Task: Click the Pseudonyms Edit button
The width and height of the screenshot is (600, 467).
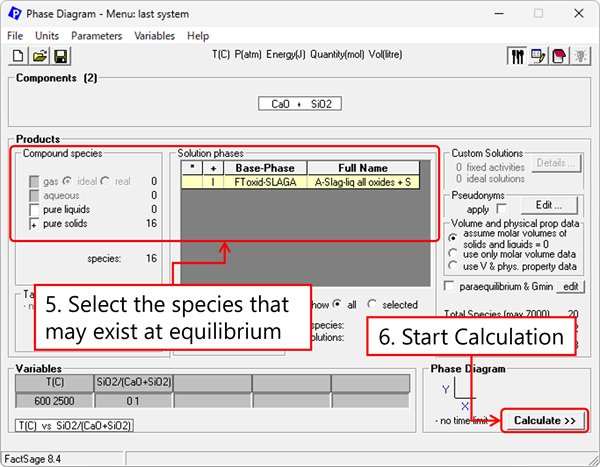Action: [x=549, y=205]
